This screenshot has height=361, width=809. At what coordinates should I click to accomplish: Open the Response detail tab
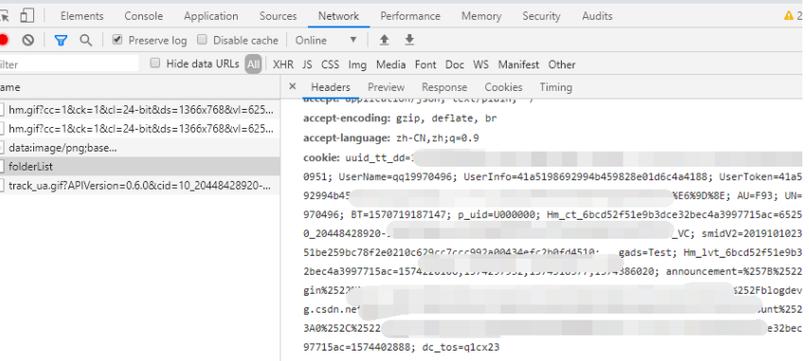(444, 87)
